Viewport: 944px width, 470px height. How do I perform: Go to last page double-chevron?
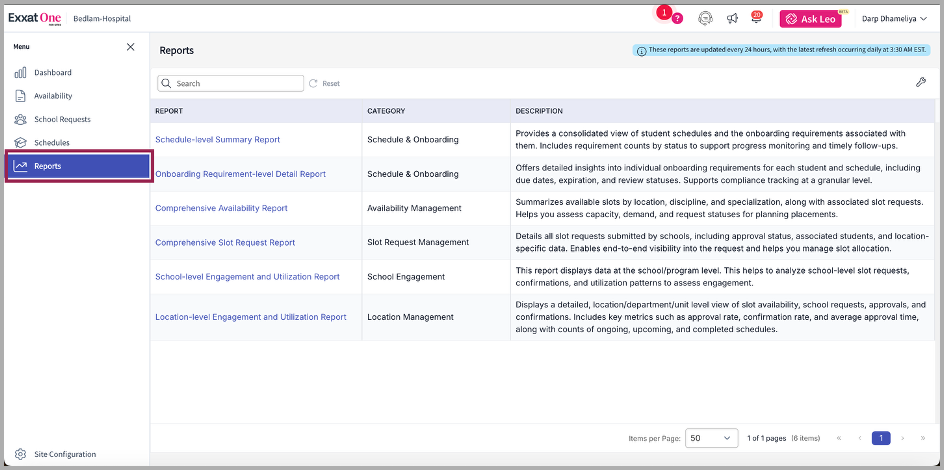pos(921,438)
